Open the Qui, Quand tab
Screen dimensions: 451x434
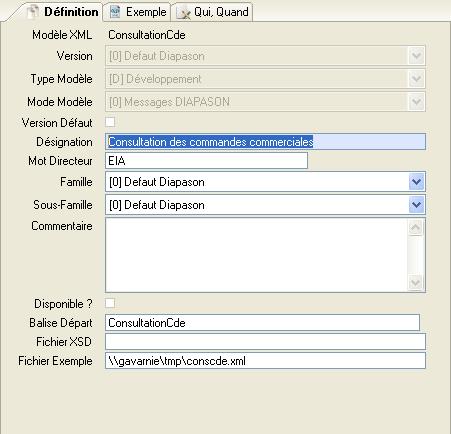tap(212, 12)
